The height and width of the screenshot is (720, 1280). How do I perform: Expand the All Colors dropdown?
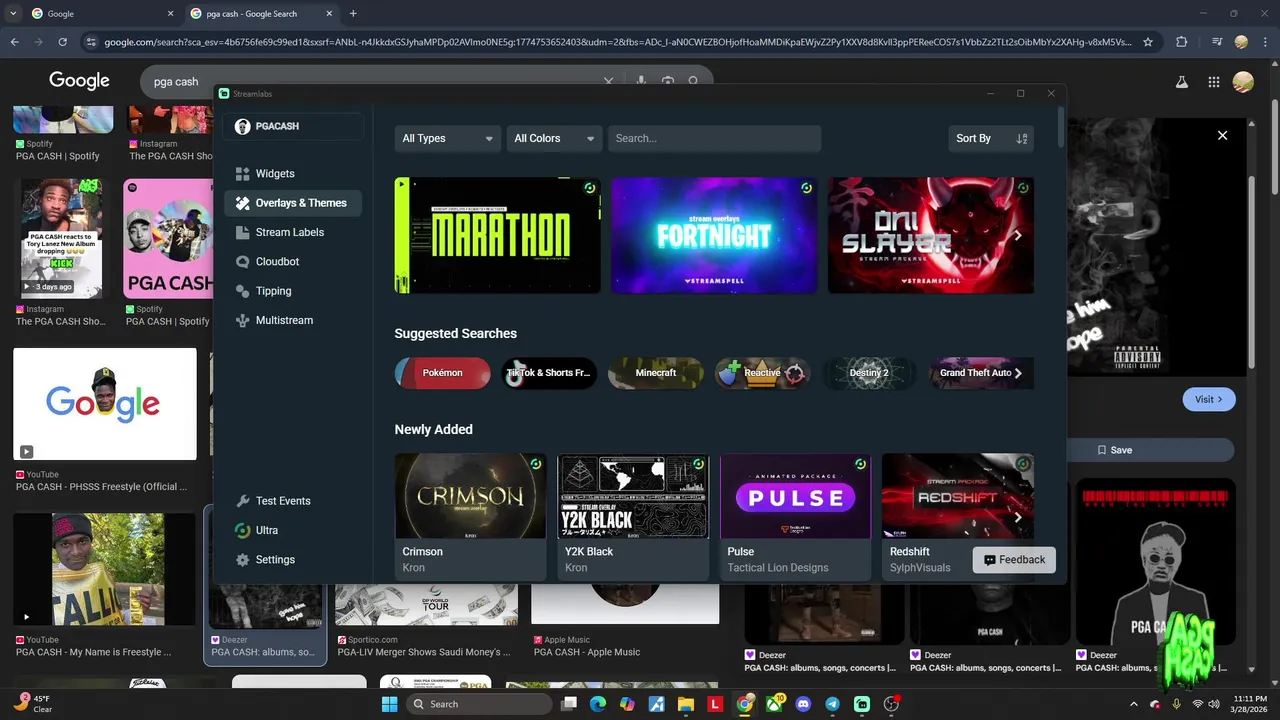[x=554, y=138]
